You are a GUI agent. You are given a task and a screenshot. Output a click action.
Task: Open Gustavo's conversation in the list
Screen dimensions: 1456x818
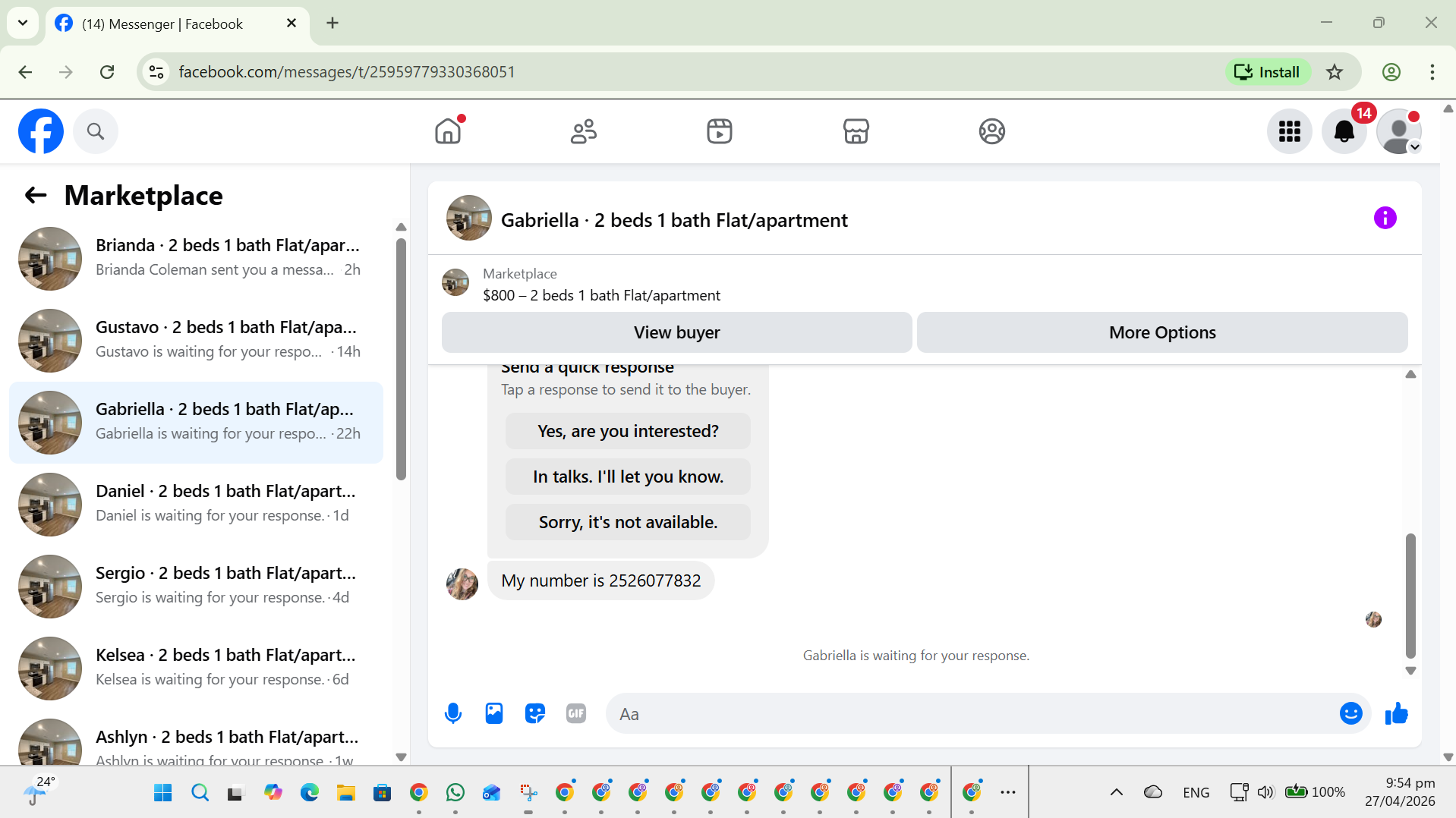[196, 341]
